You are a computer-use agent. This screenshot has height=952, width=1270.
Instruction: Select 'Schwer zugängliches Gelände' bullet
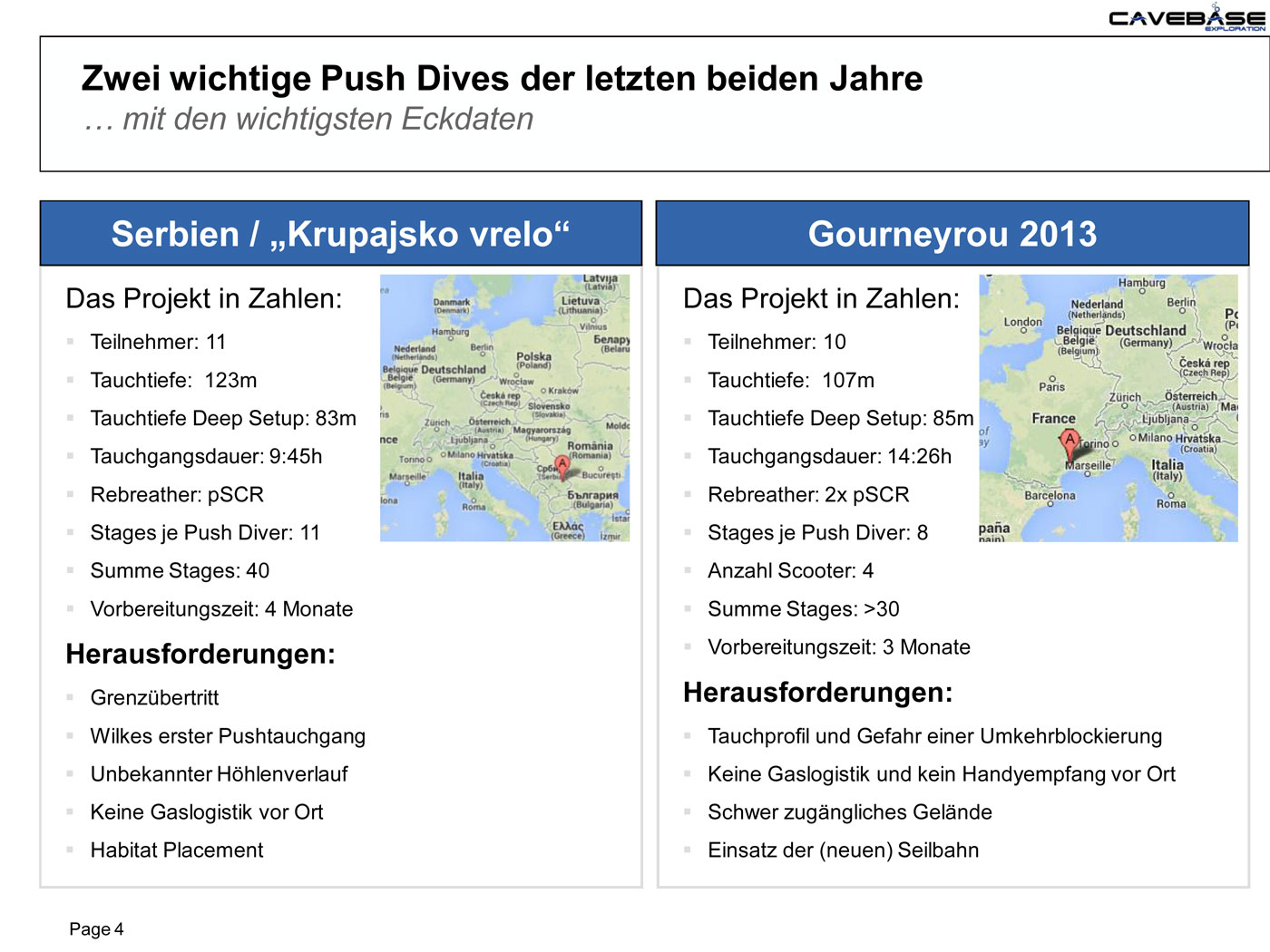pyautogui.click(x=850, y=811)
